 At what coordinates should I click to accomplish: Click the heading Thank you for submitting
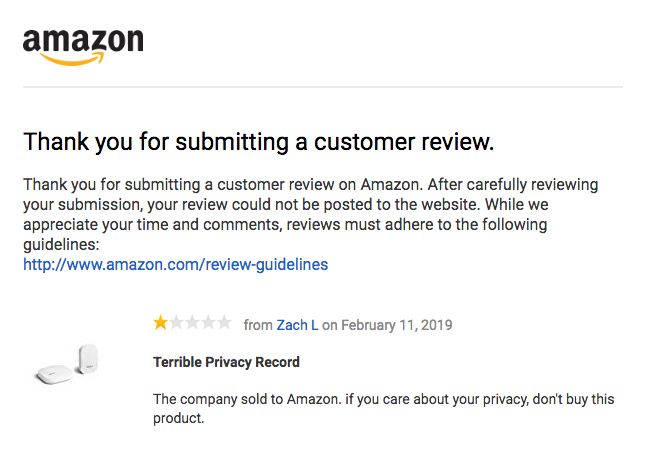[258, 142]
